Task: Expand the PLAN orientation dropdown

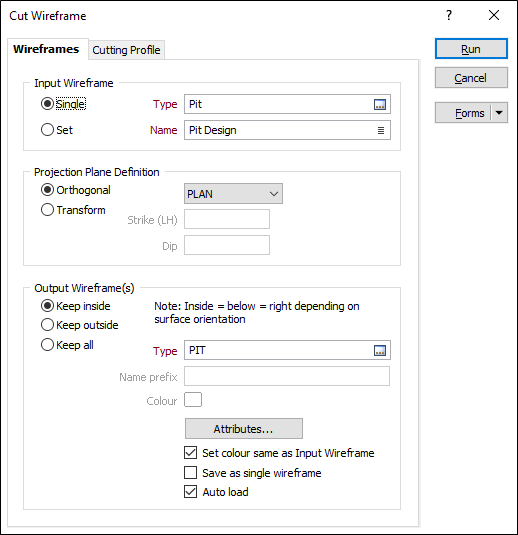Action: coord(233,194)
